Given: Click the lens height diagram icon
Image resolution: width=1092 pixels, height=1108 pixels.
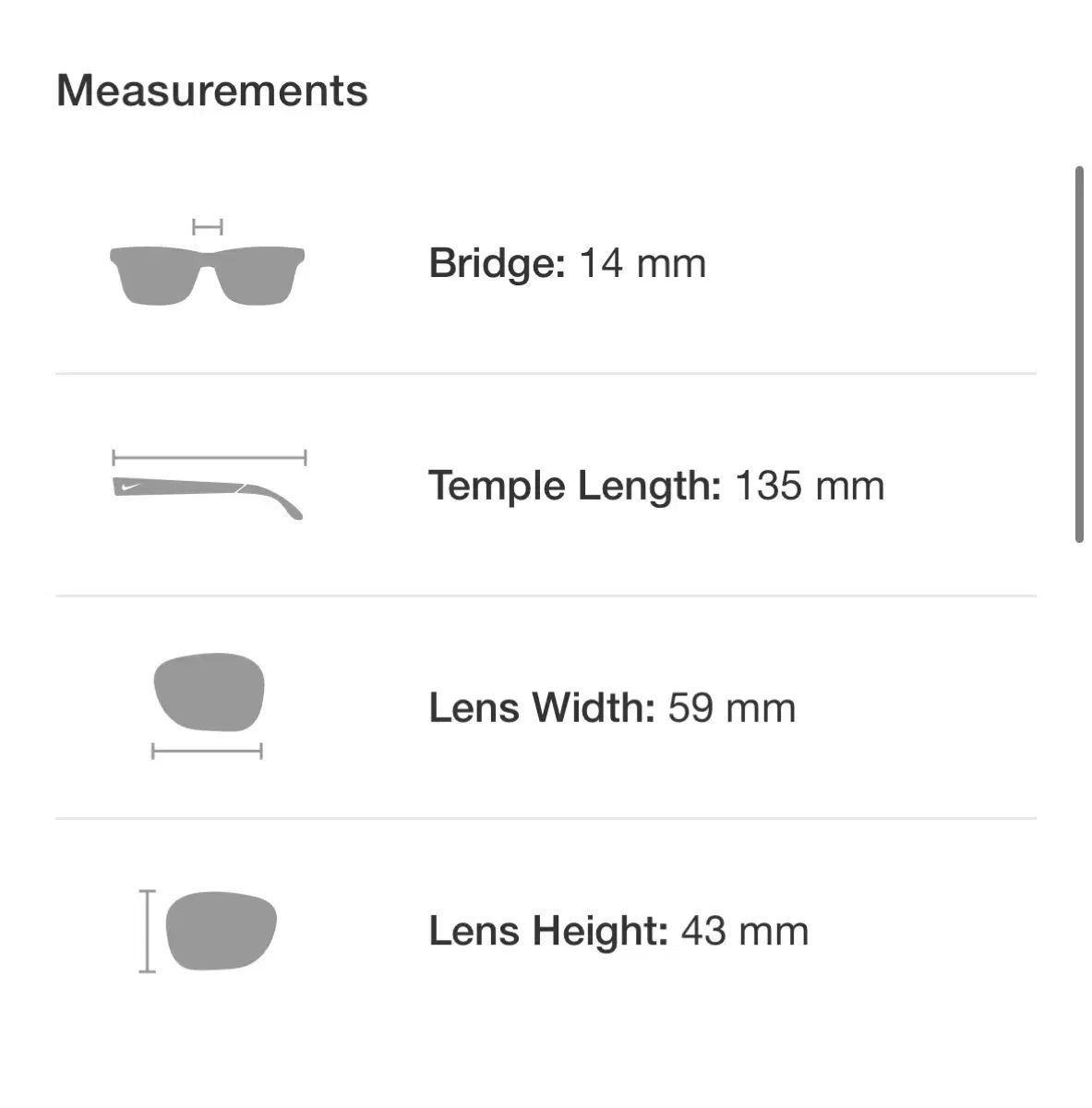Looking at the screenshot, I should click(x=209, y=931).
